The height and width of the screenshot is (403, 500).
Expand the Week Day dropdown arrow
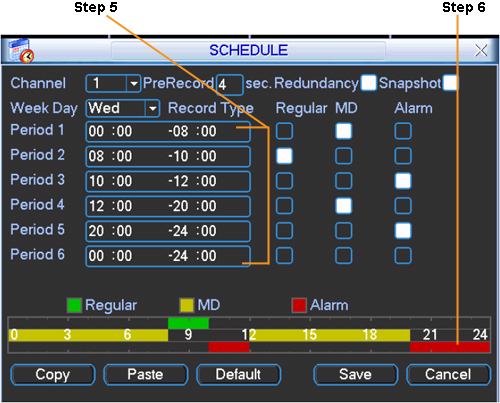tap(152, 108)
